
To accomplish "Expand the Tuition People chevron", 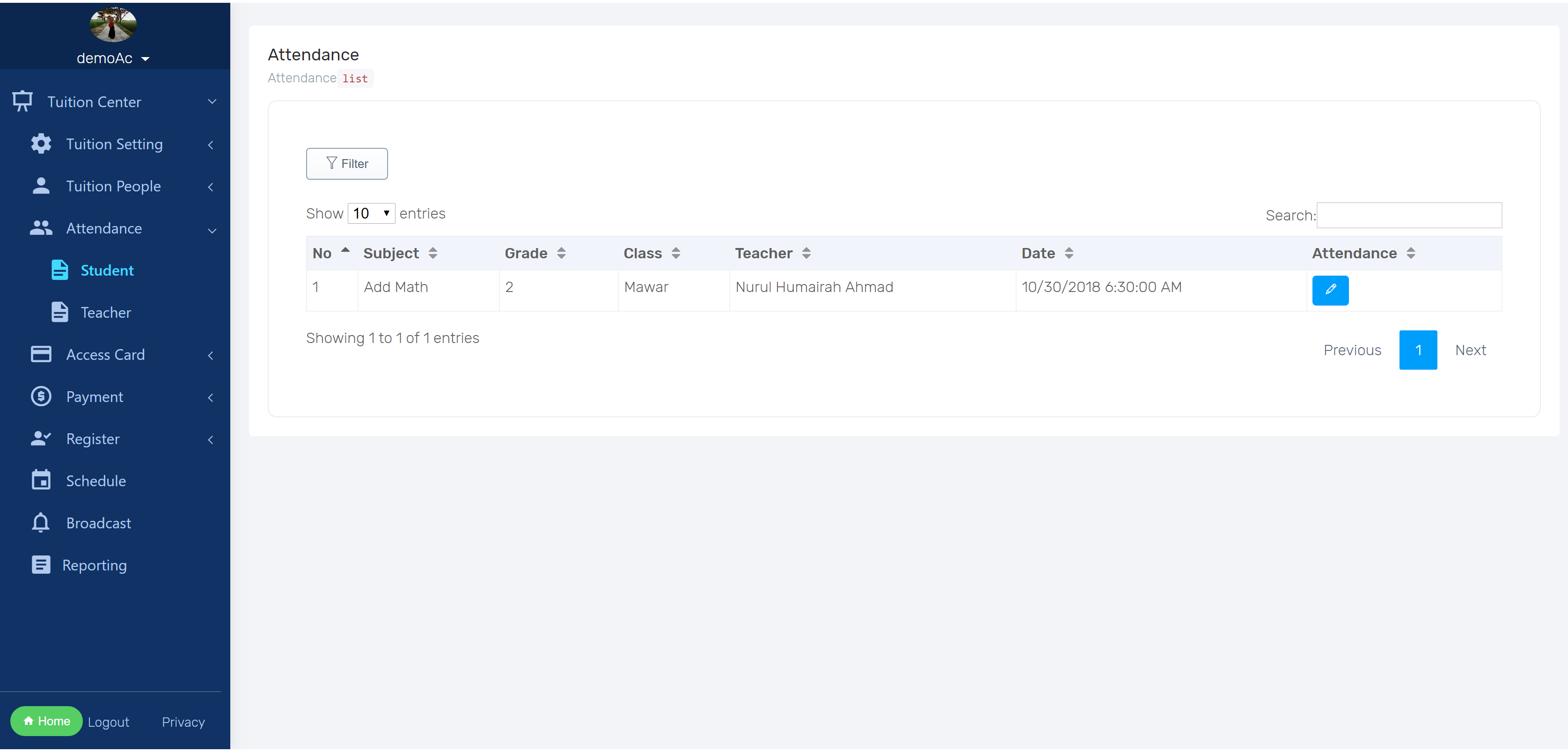I will click(211, 187).
